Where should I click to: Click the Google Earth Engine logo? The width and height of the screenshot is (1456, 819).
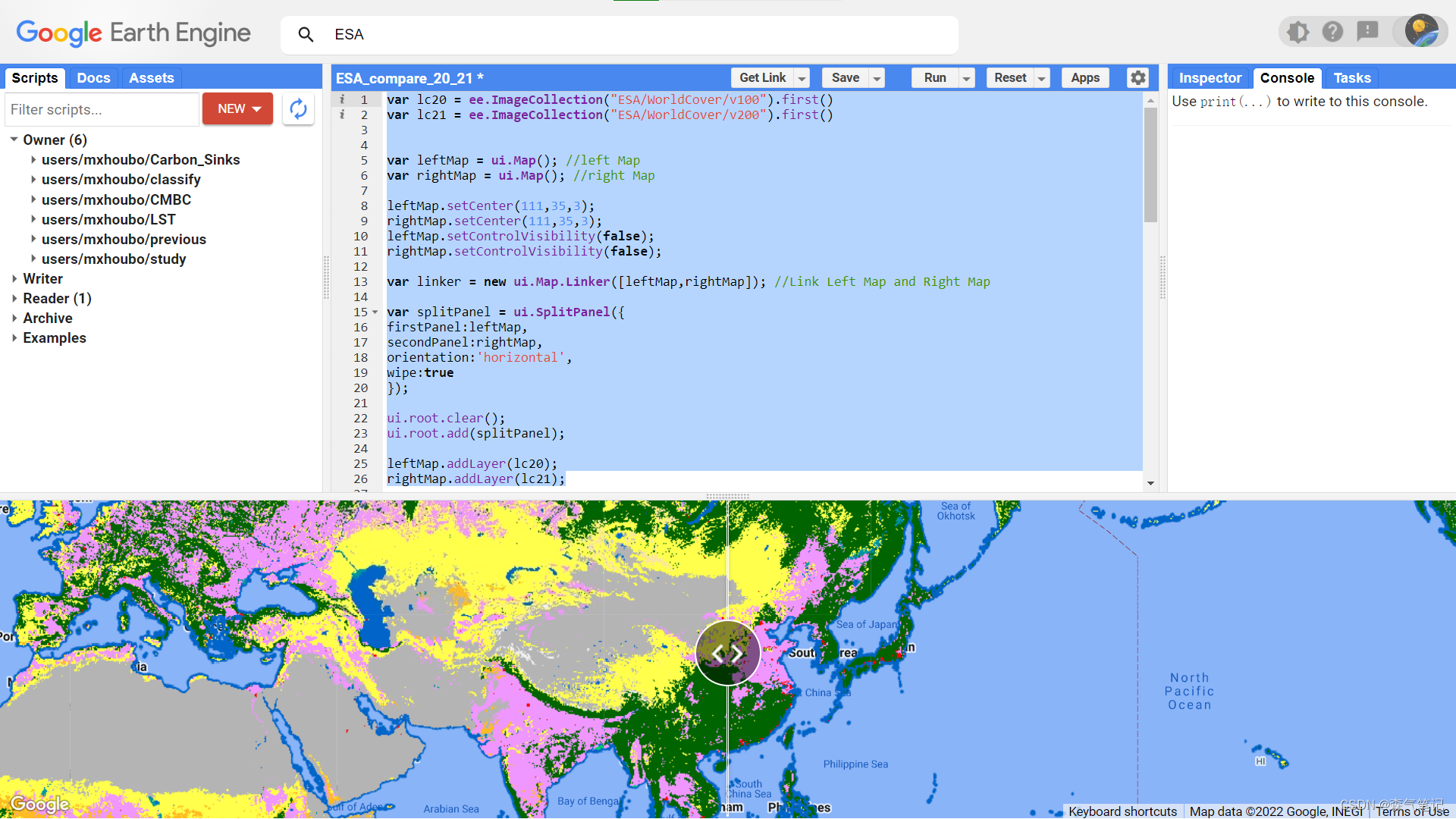(133, 33)
